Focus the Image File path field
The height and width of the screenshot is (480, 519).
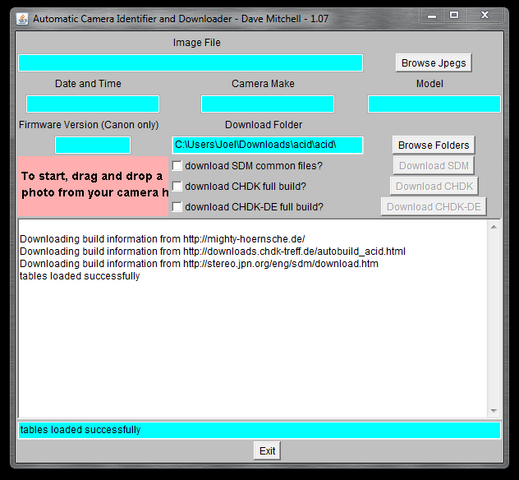pos(191,63)
